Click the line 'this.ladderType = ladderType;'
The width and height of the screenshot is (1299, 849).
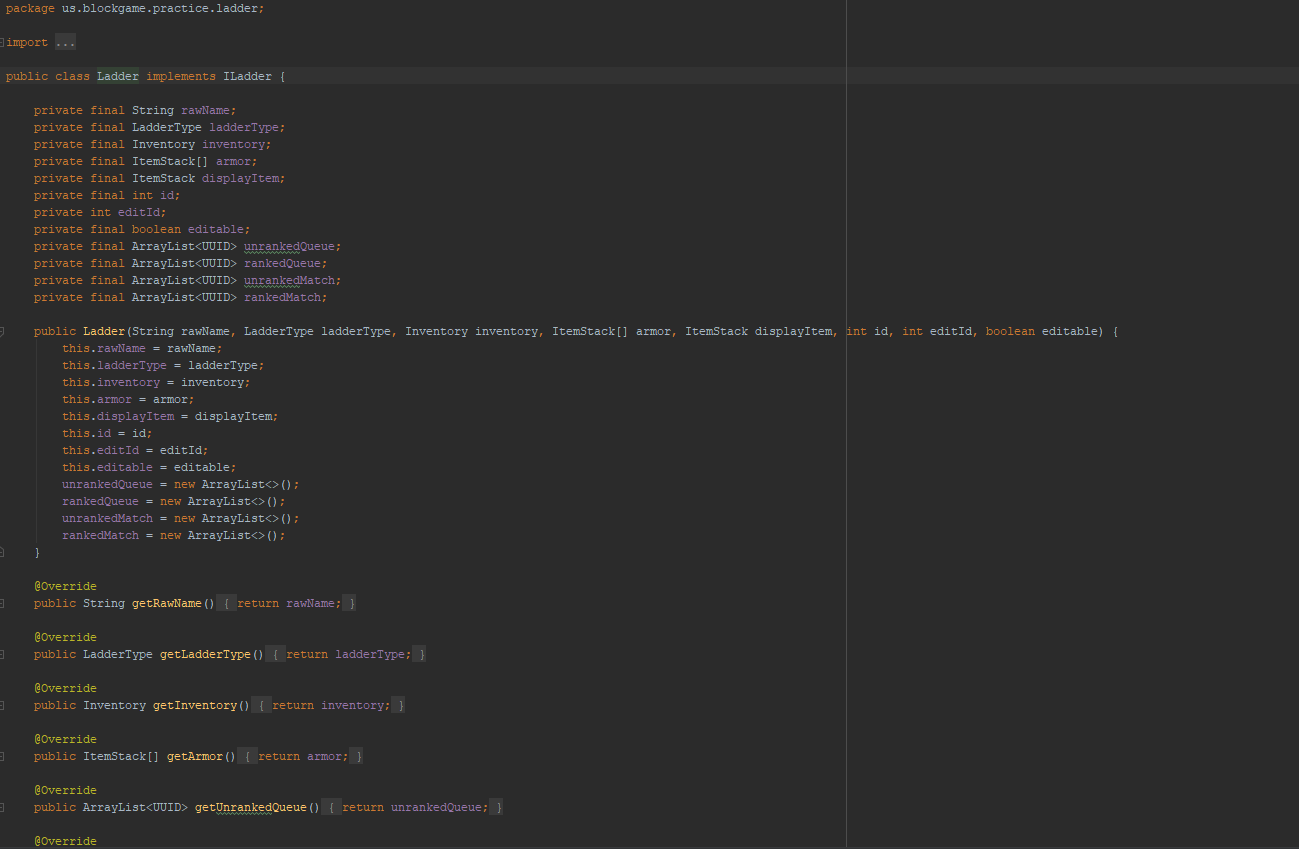[163, 365]
